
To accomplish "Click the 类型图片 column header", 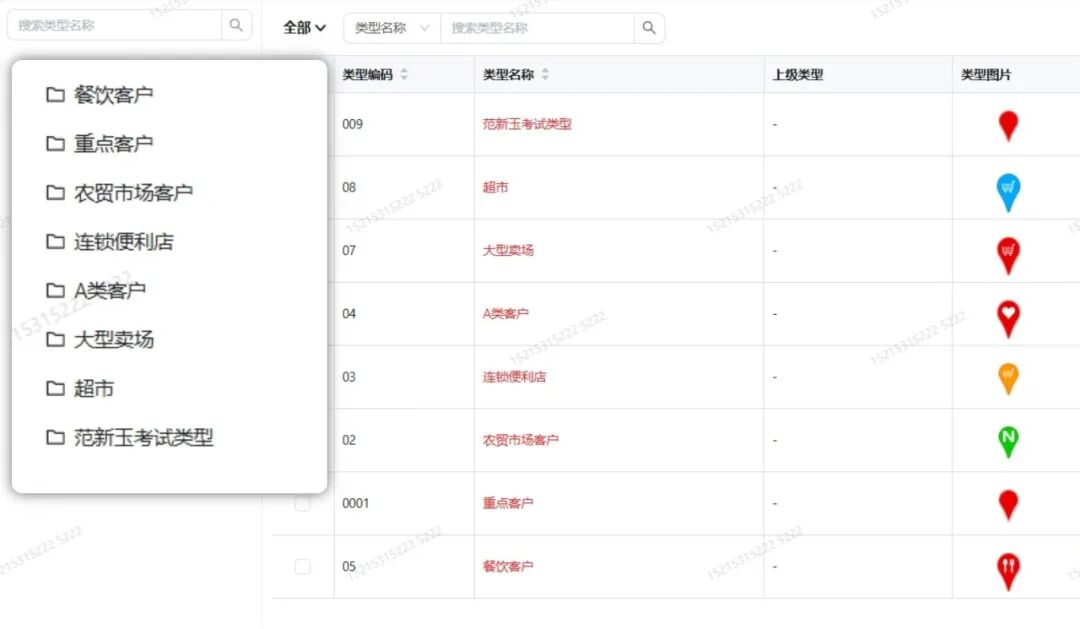I will (x=986, y=74).
